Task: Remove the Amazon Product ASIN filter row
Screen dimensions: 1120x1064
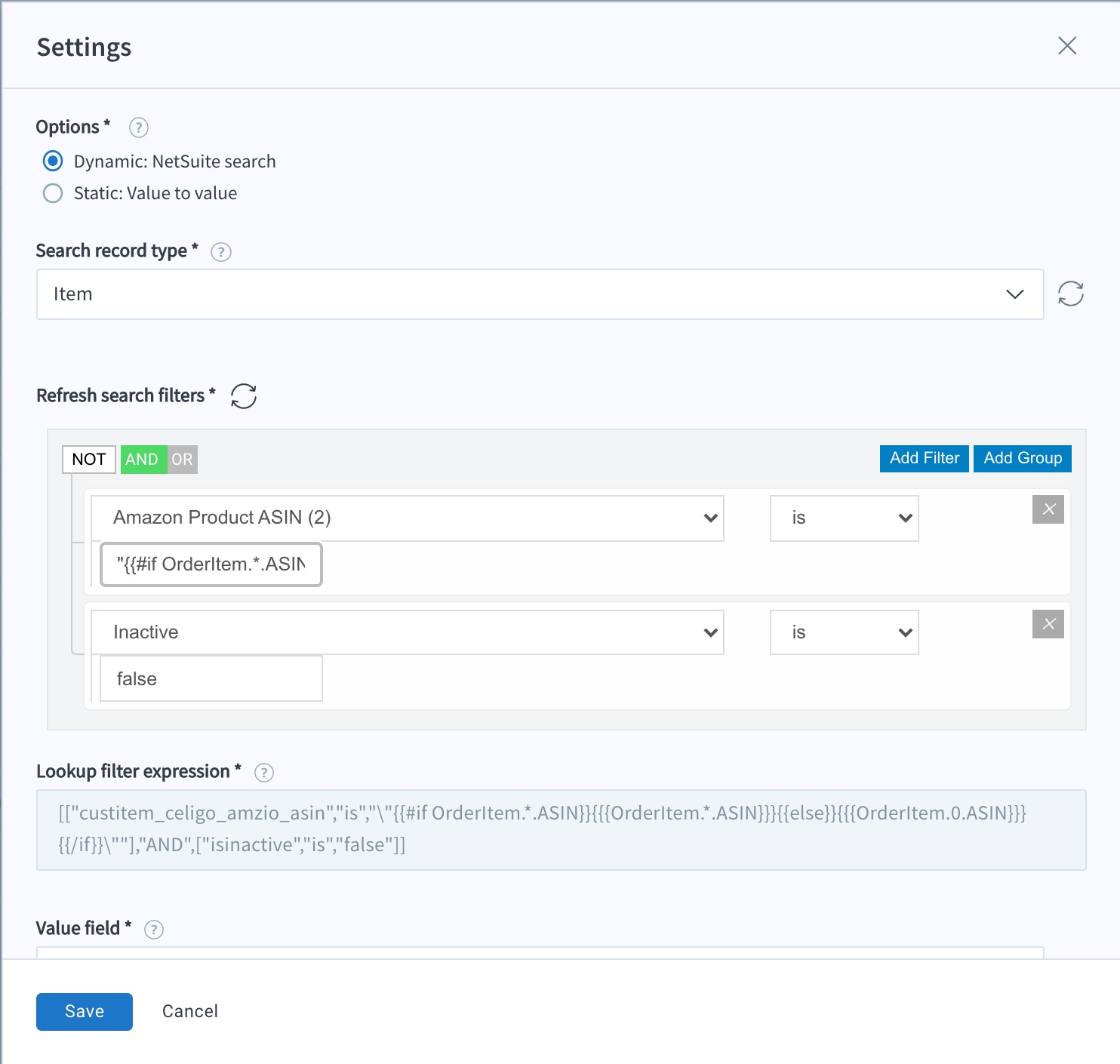Action: [1048, 509]
